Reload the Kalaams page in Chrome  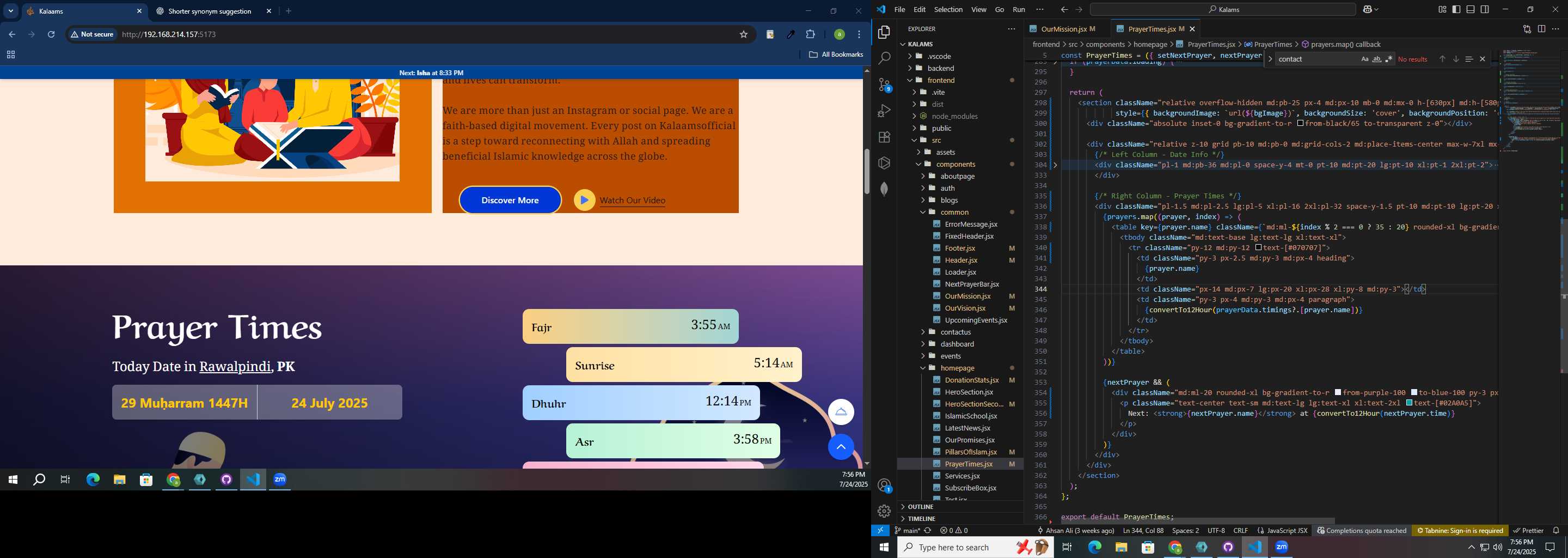(51, 34)
